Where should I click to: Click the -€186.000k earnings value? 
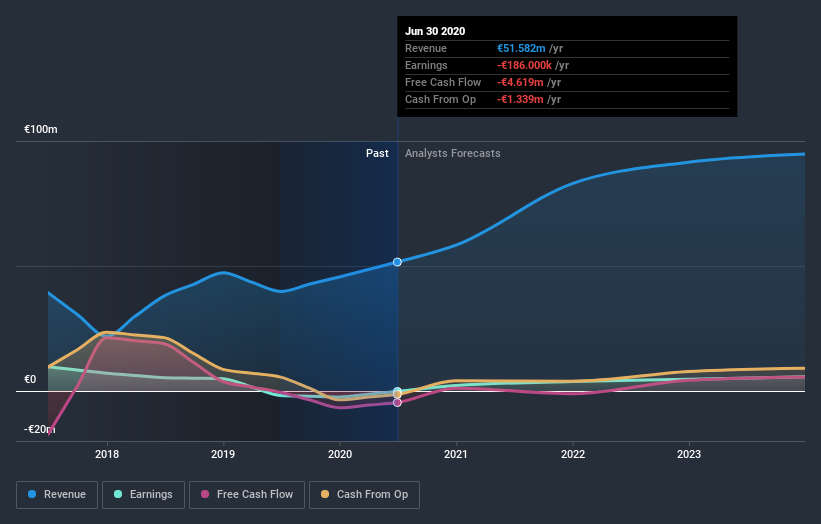[524, 65]
